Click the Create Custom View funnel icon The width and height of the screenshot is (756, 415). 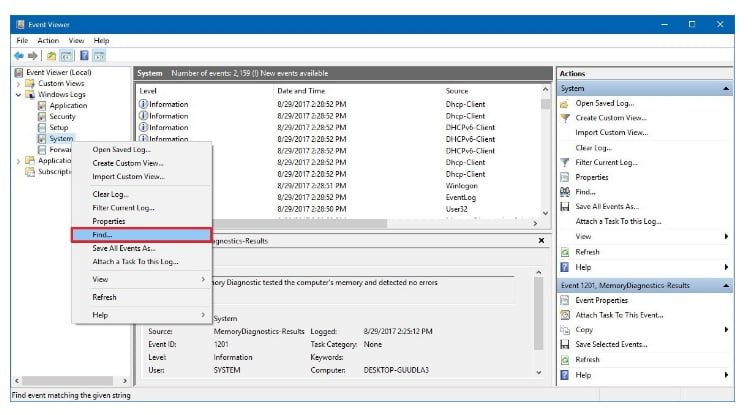pos(565,118)
